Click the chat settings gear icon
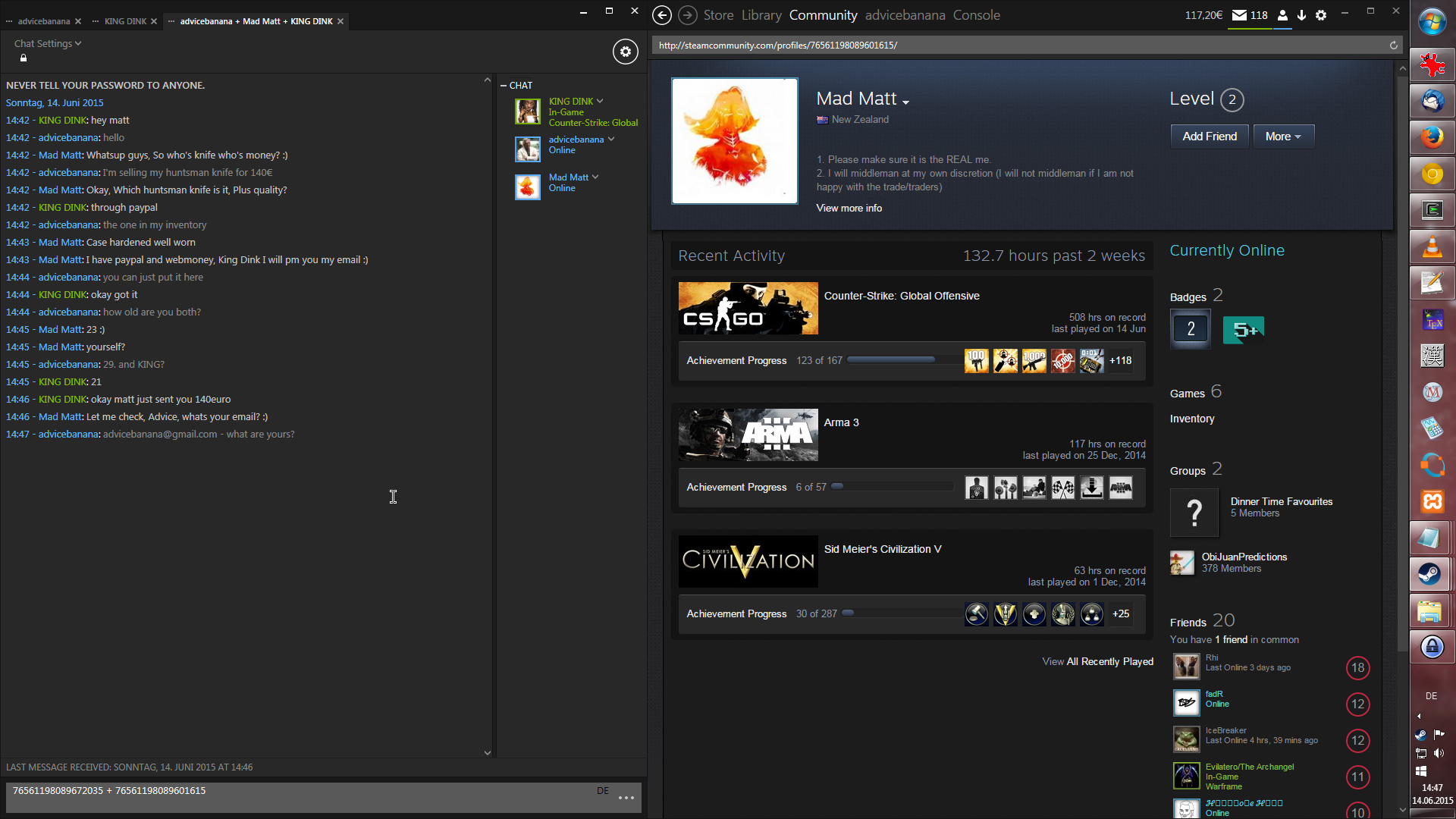 coord(625,52)
